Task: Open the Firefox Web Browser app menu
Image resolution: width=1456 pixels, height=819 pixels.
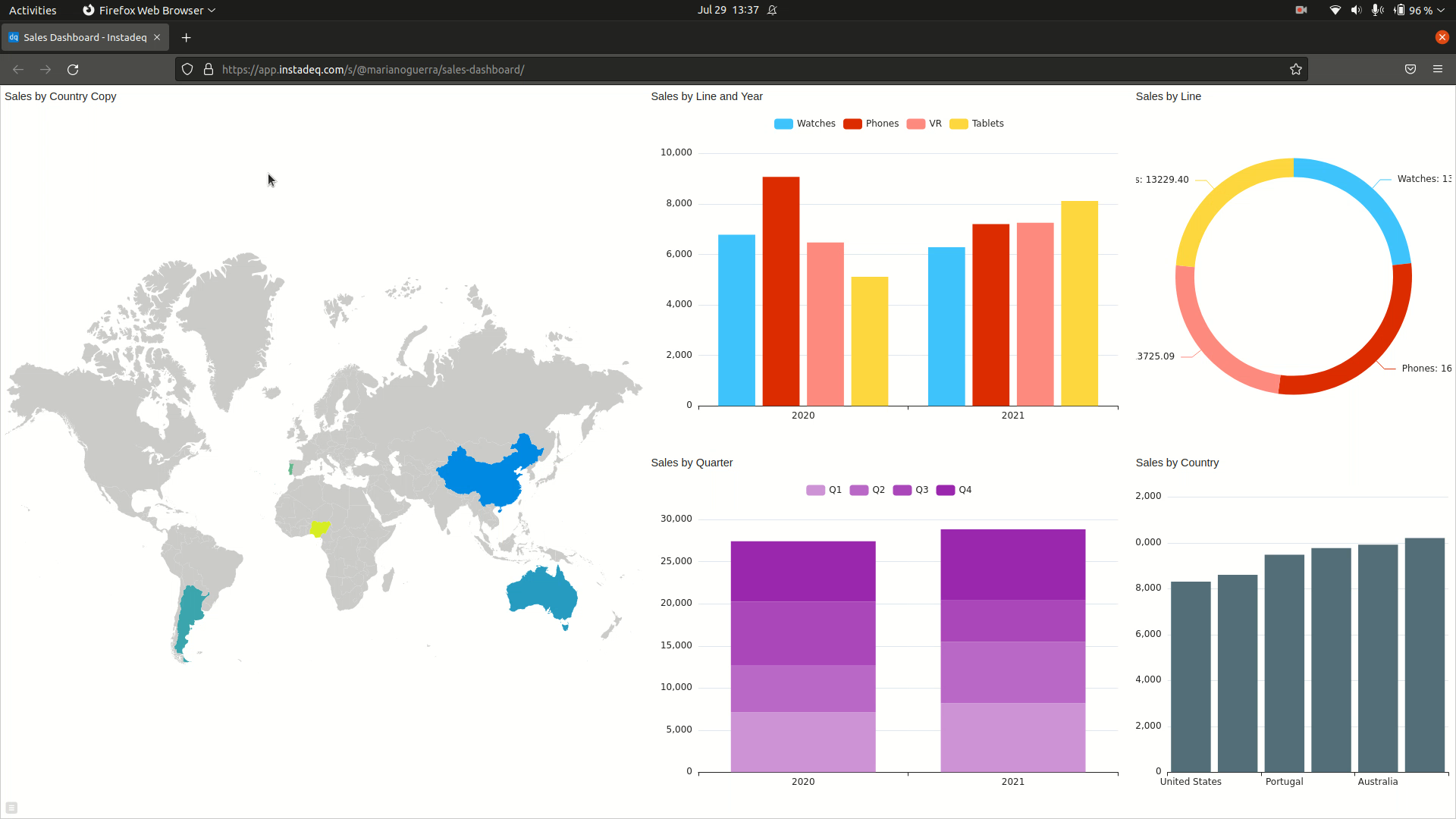Action: [x=149, y=10]
